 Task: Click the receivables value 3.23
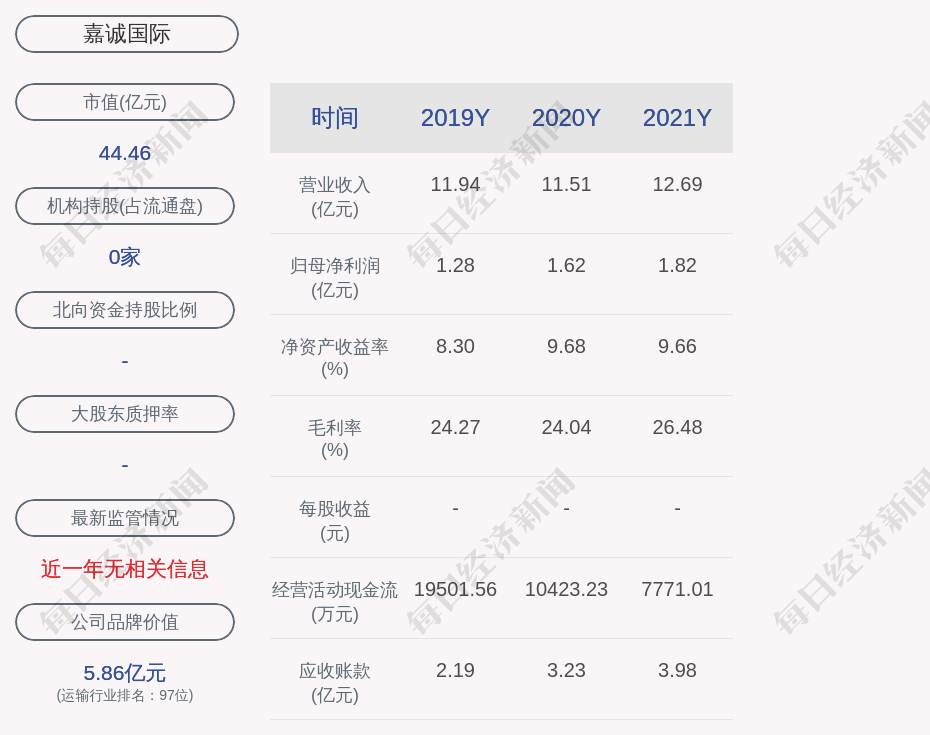[x=566, y=670]
